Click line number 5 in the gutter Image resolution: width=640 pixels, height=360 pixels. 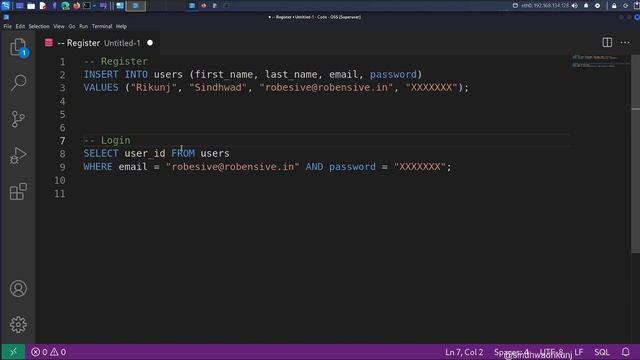[x=62, y=114]
